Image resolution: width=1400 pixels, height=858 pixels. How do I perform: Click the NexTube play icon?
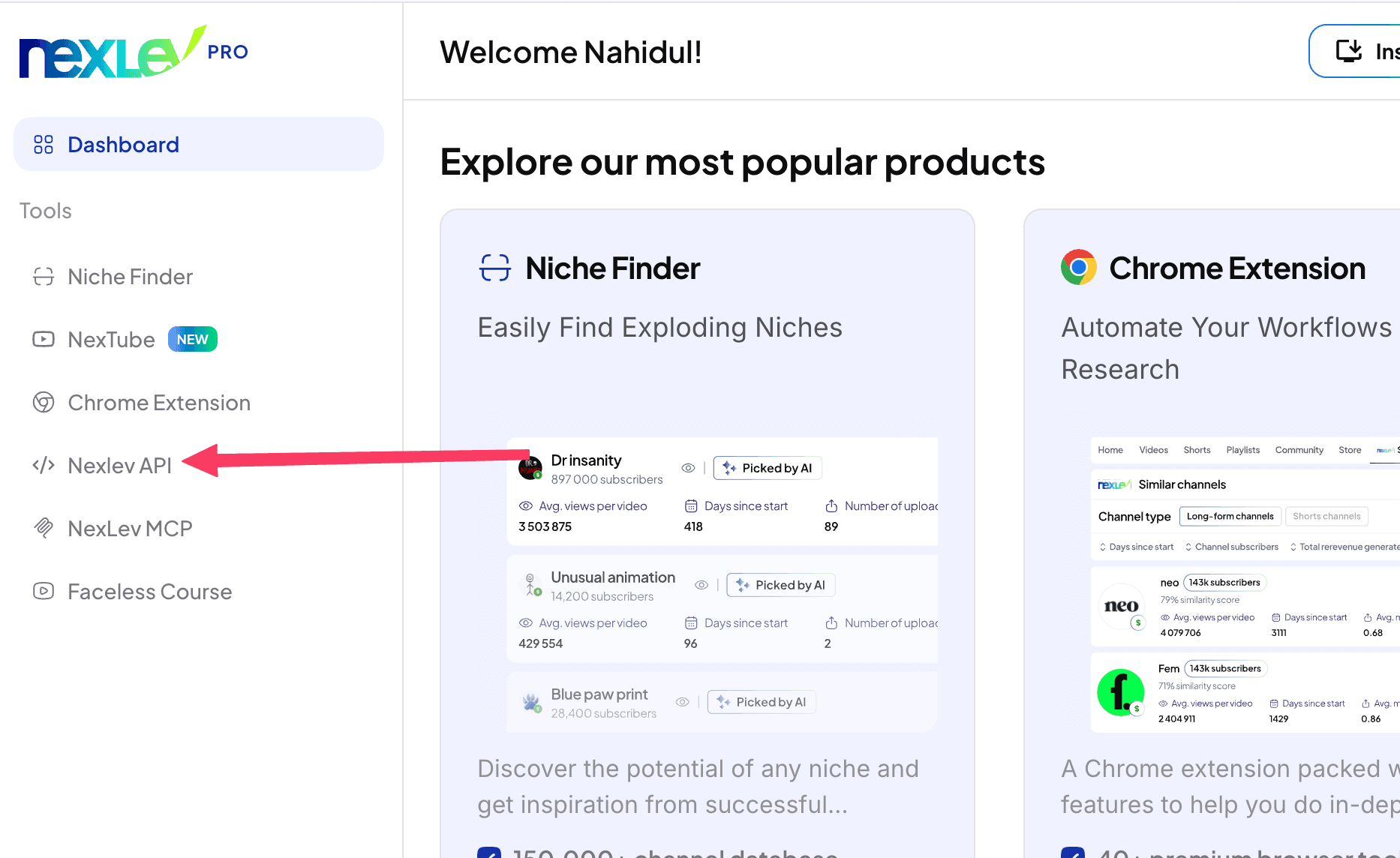click(x=44, y=340)
